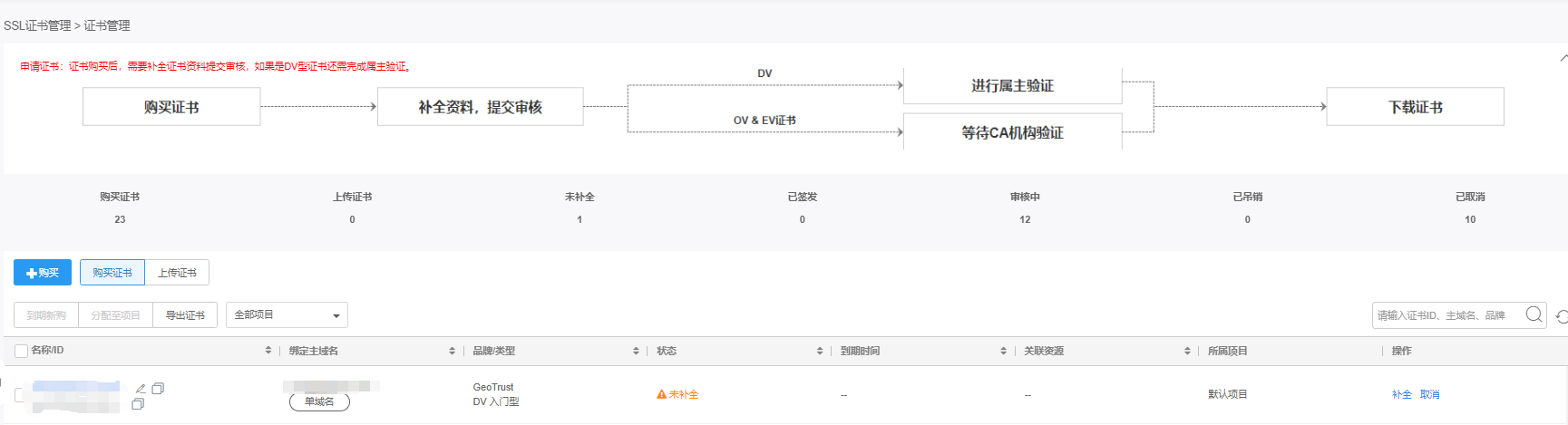The height and width of the screenshot is (425, 1568).
Task: Sort by 到期时间 column
Action: click(1003, 351)
